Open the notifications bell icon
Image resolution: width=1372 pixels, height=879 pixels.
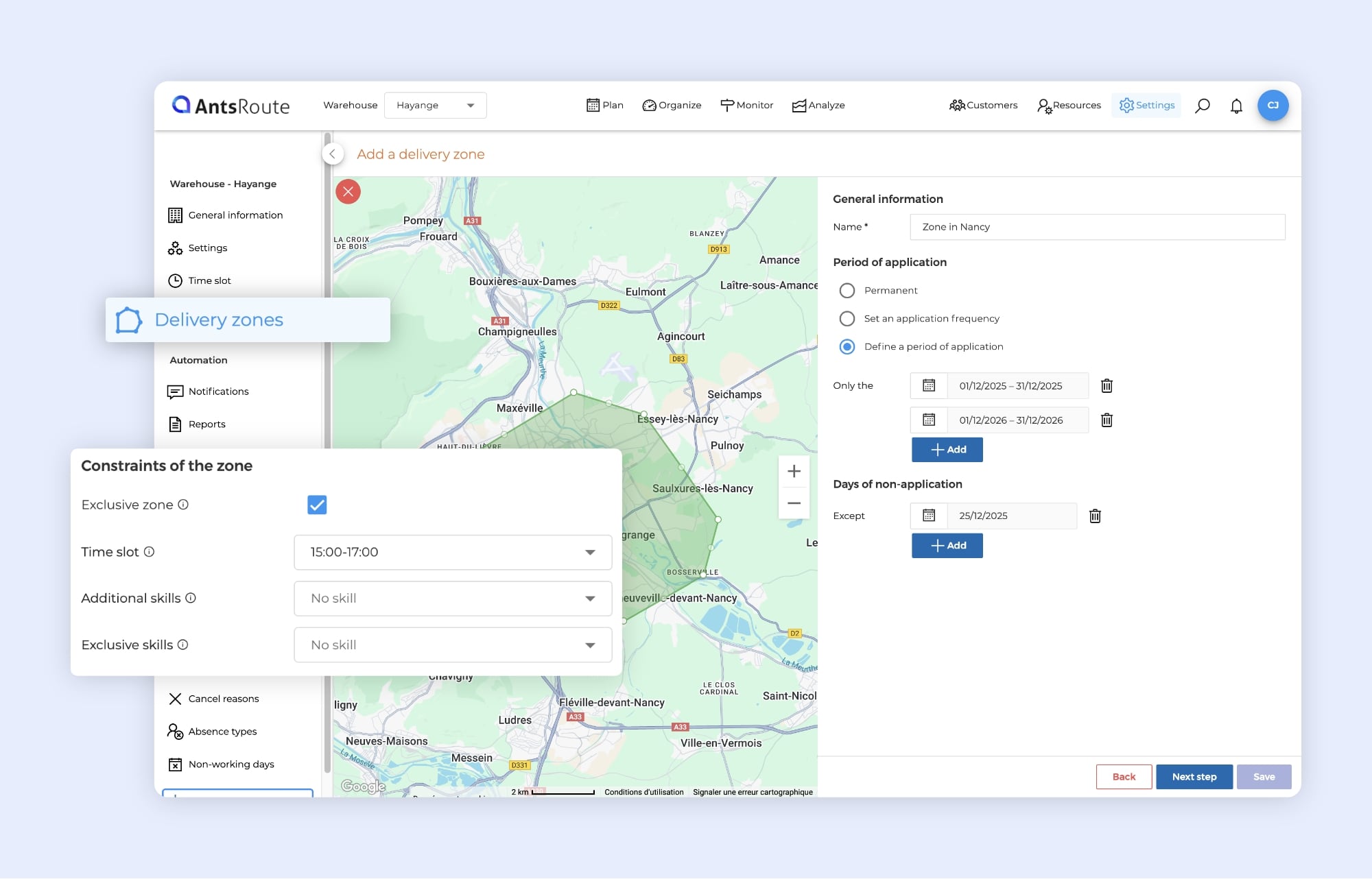point(1236,106)
